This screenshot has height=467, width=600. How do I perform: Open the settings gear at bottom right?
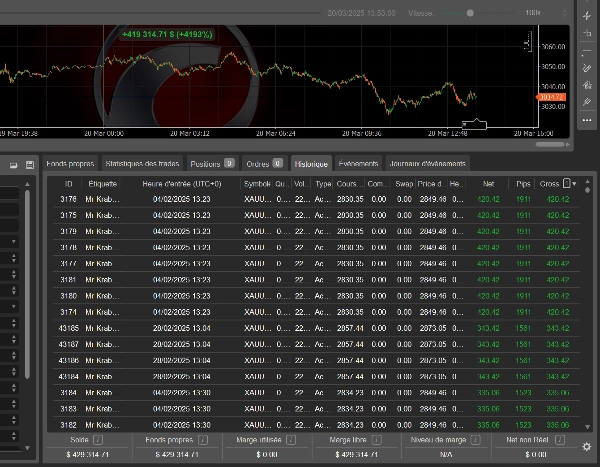[587, 446]
